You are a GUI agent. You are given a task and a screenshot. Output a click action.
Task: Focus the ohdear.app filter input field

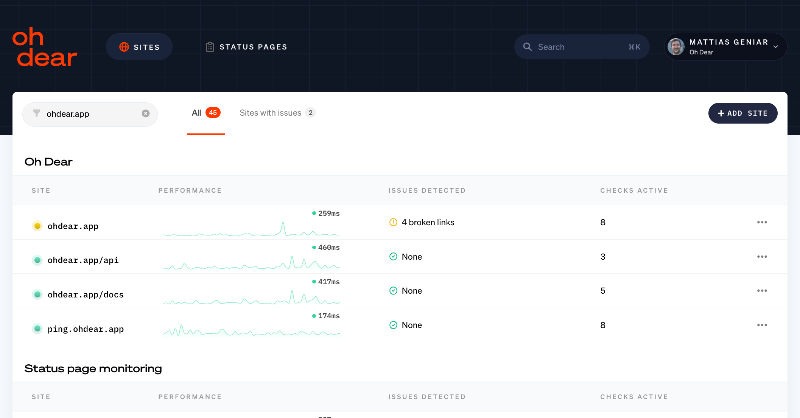tap(90, 114)
